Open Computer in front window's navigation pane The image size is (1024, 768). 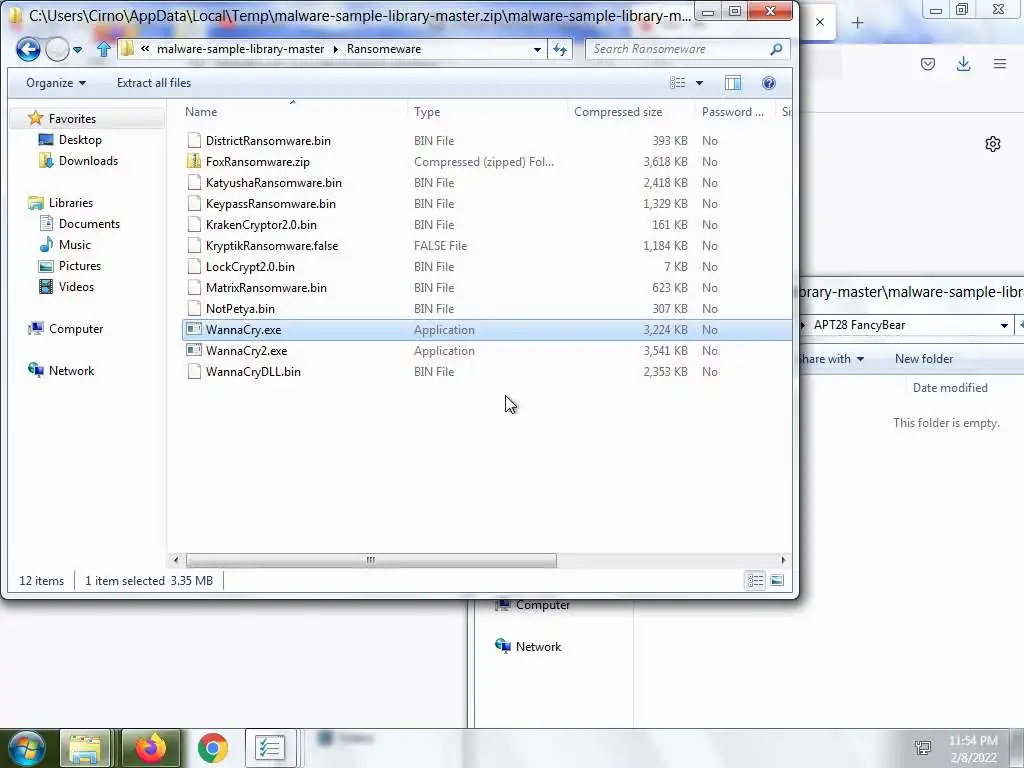76,328
